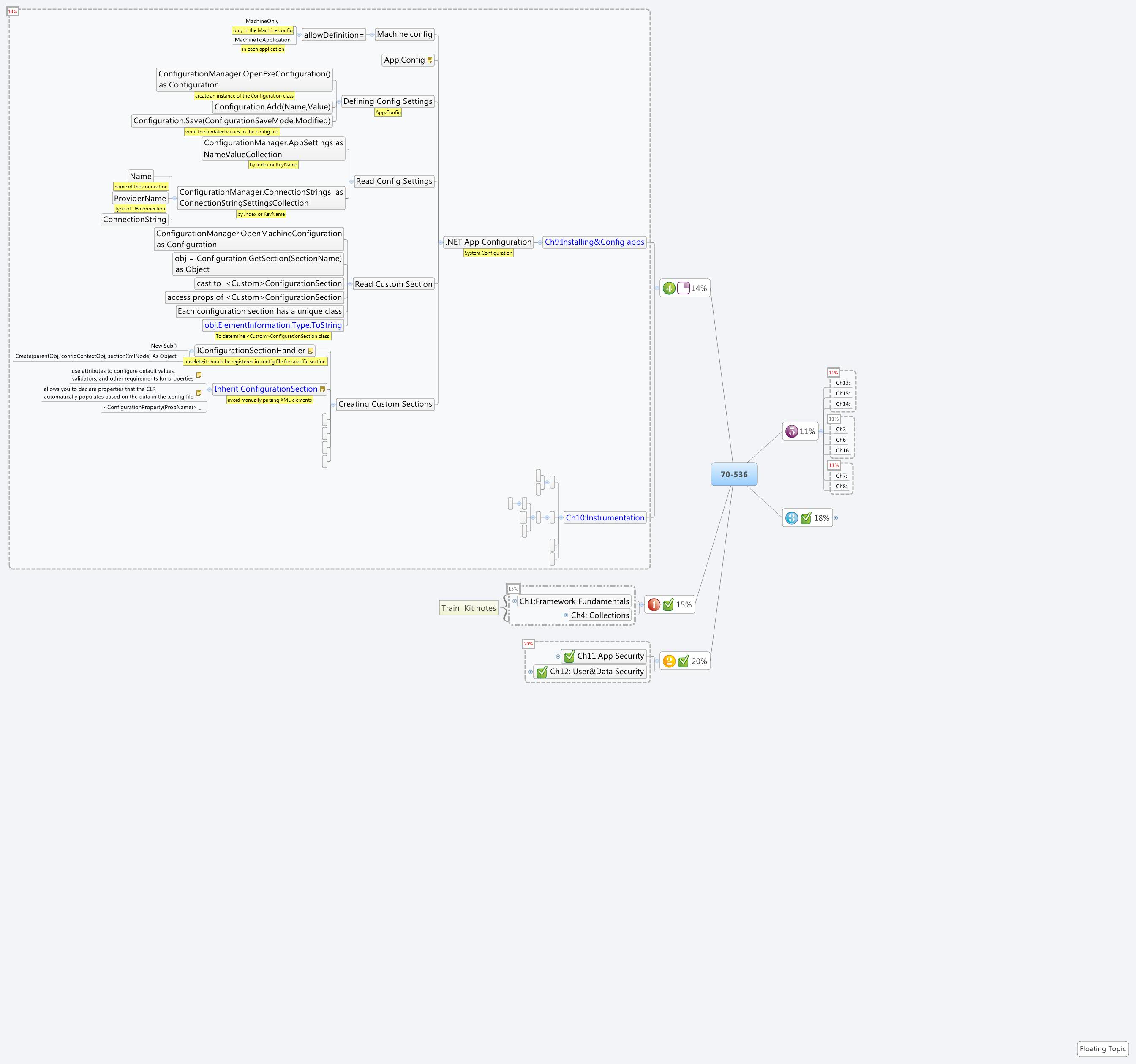
Task: Toggle the green checkmark on the 18% topic
Action: pyautogui.click(x=806, y=518)
